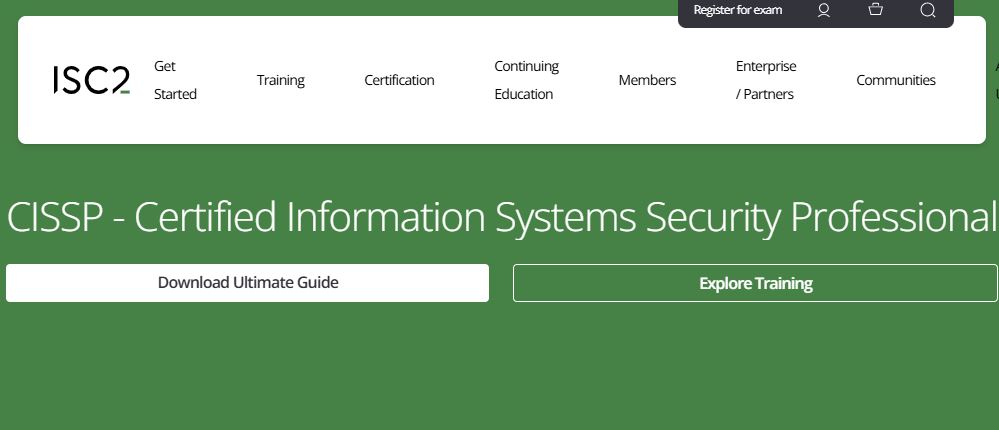Click the Explore Training button
This screenshot has height=430, width=999.
click(756, 283)
